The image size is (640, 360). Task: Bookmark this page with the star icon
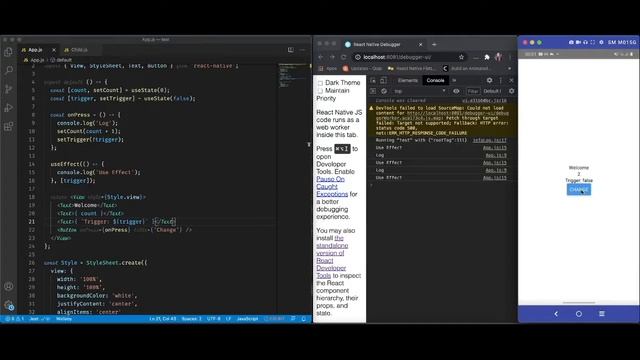click(x=461, y=57)
